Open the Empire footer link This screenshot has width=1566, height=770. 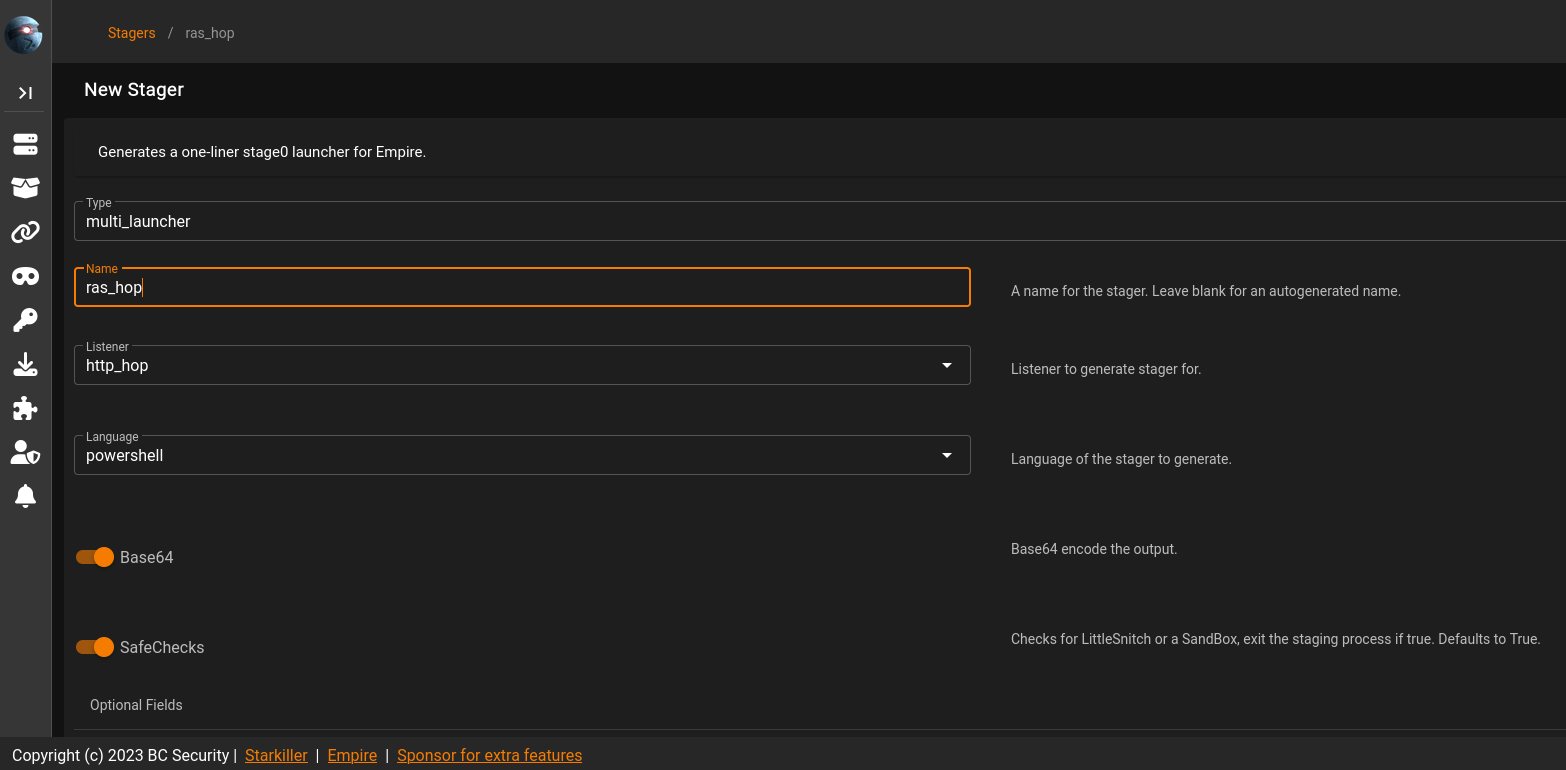[x=352, y=755]
